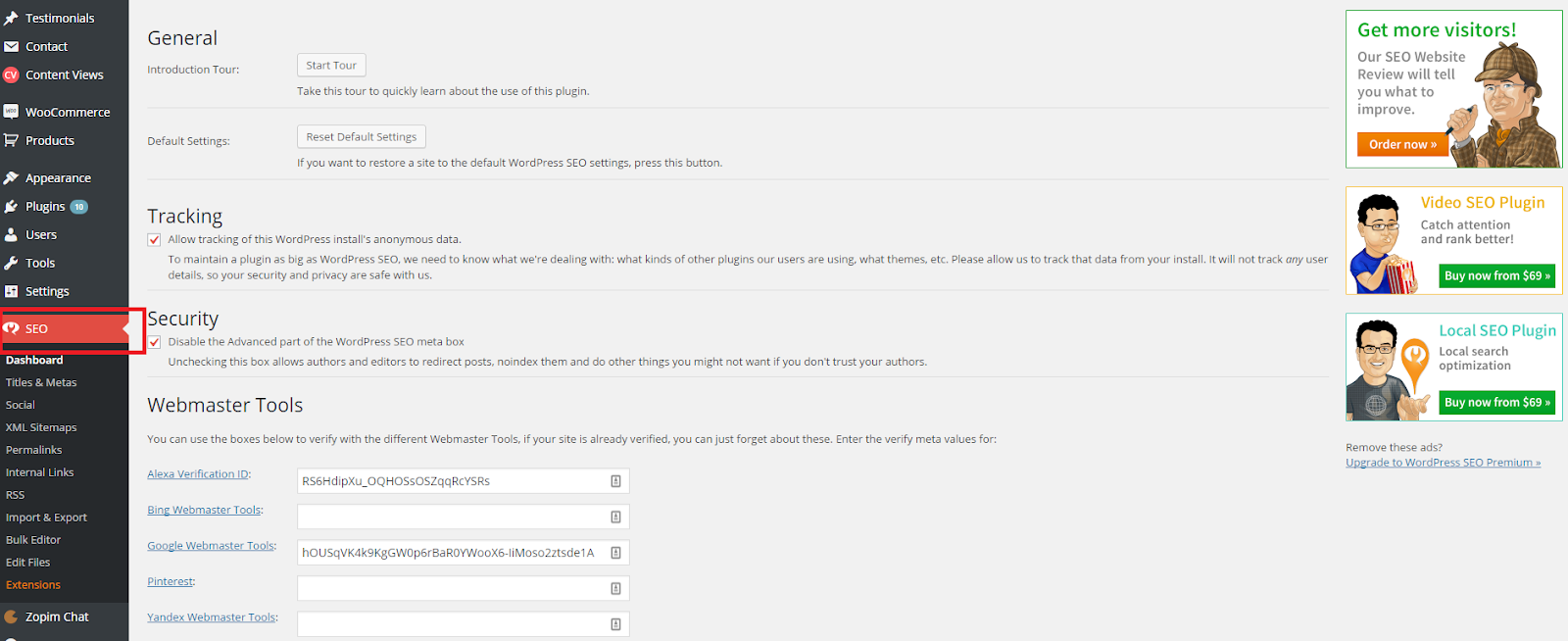Click the SEO Yoast icon

pos(12,328)
